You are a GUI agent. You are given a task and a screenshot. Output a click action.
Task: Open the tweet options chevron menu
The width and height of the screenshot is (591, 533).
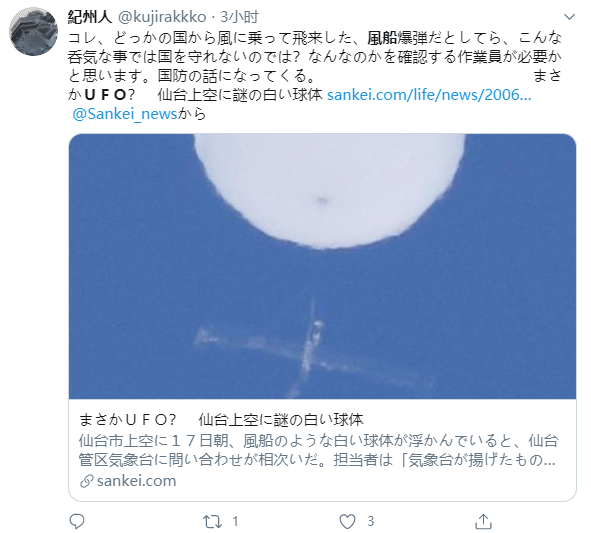tap(569, 17)
